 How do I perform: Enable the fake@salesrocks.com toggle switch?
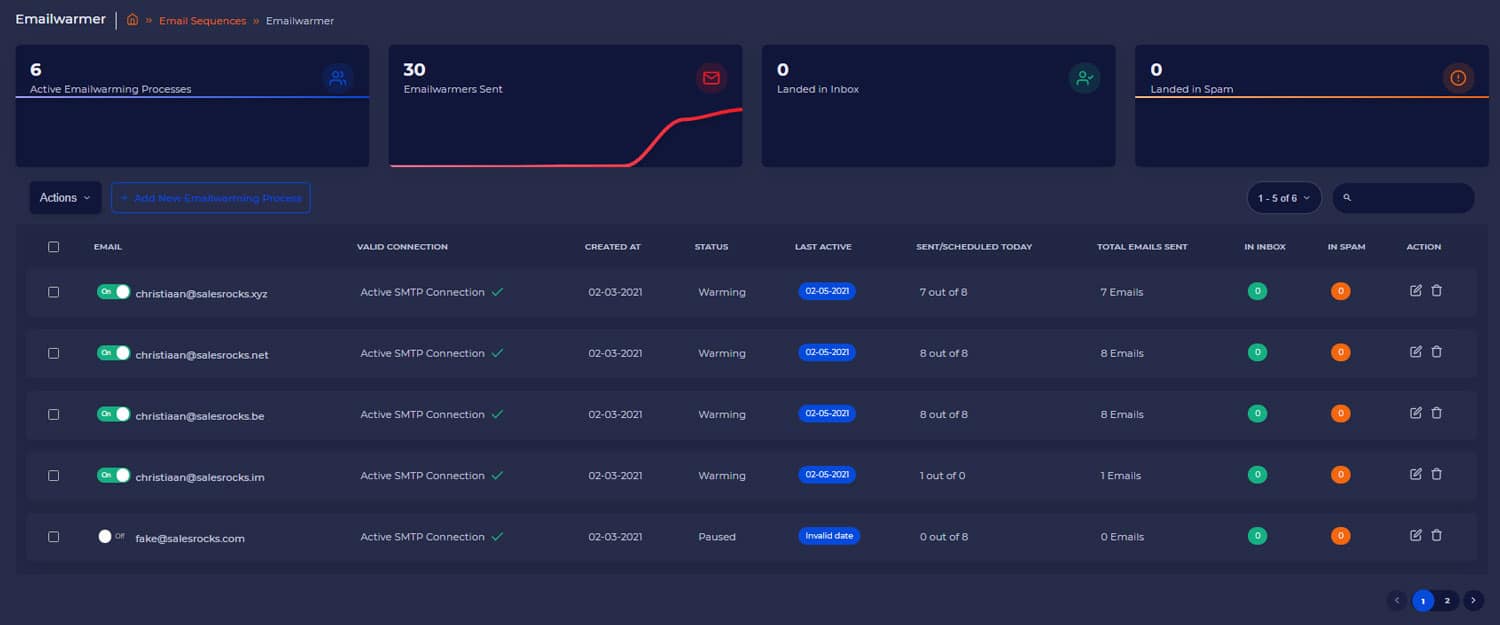[x=110, y=536]
